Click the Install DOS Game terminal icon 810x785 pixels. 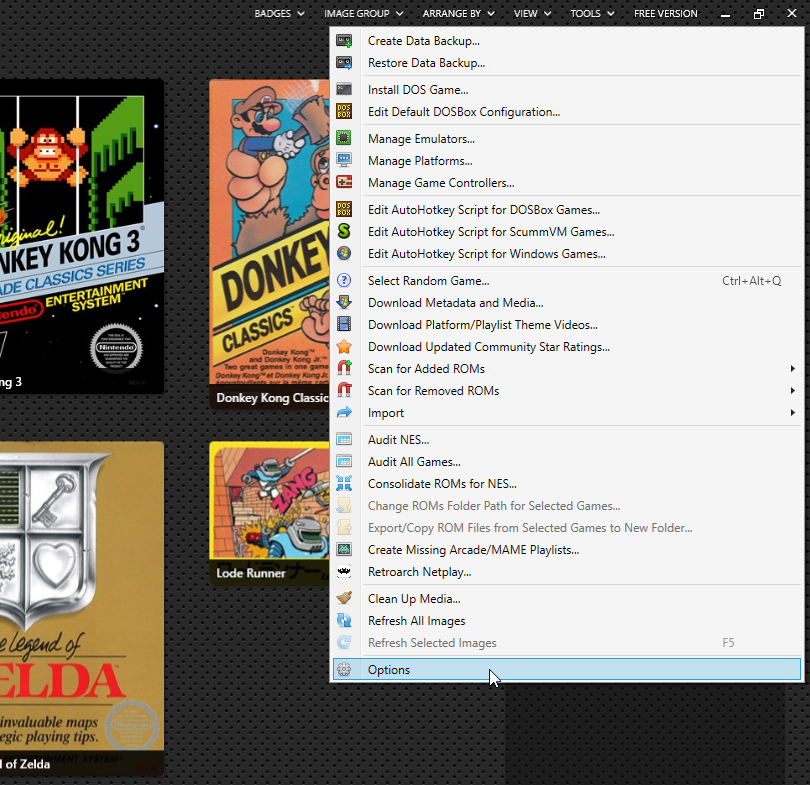coord(344,90)
